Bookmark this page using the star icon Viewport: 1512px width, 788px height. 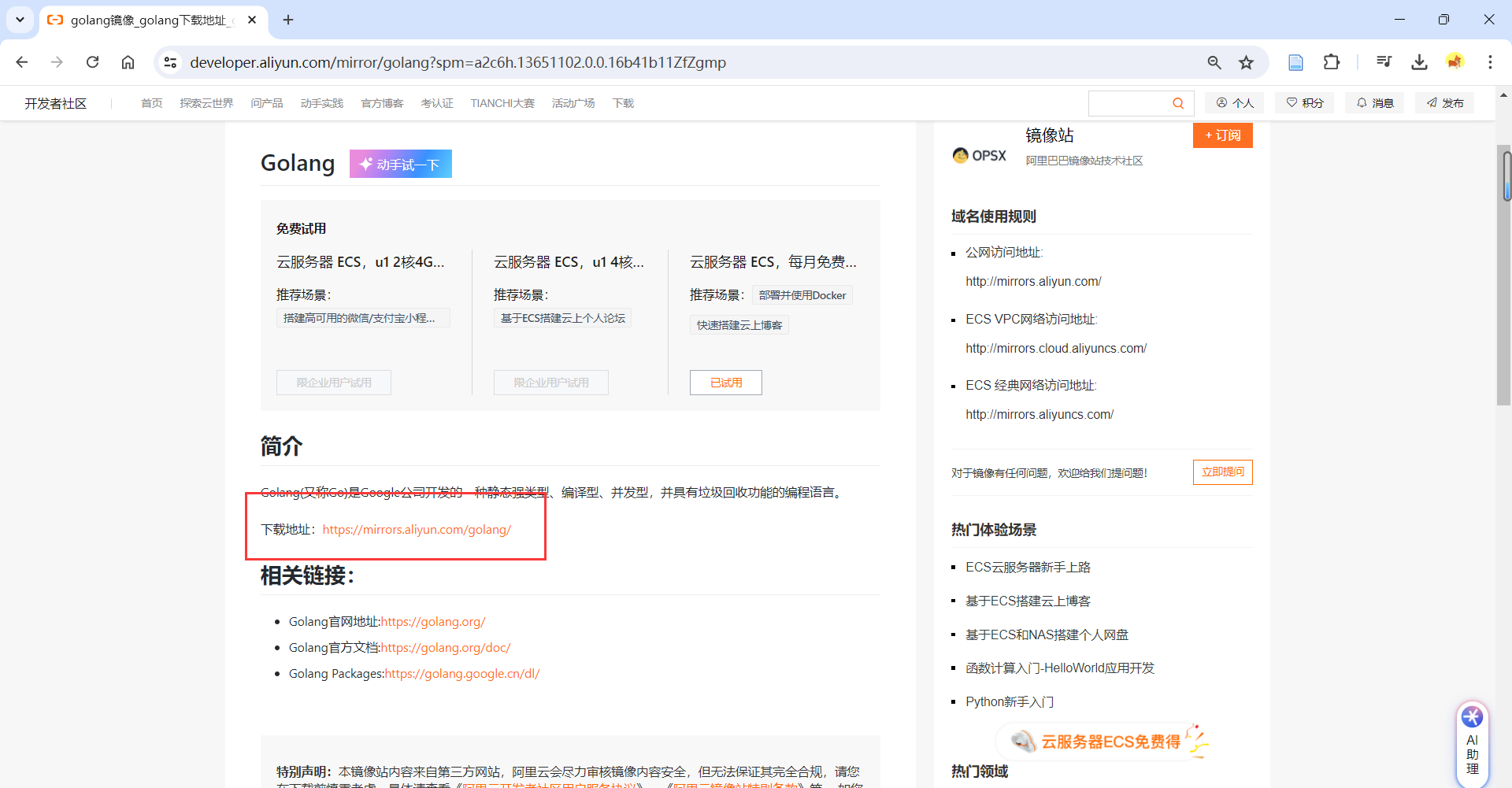[1246, 62]
